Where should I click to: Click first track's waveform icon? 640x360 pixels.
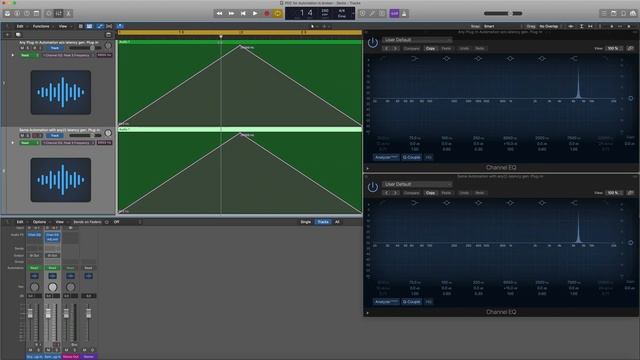tap(61, 92)
